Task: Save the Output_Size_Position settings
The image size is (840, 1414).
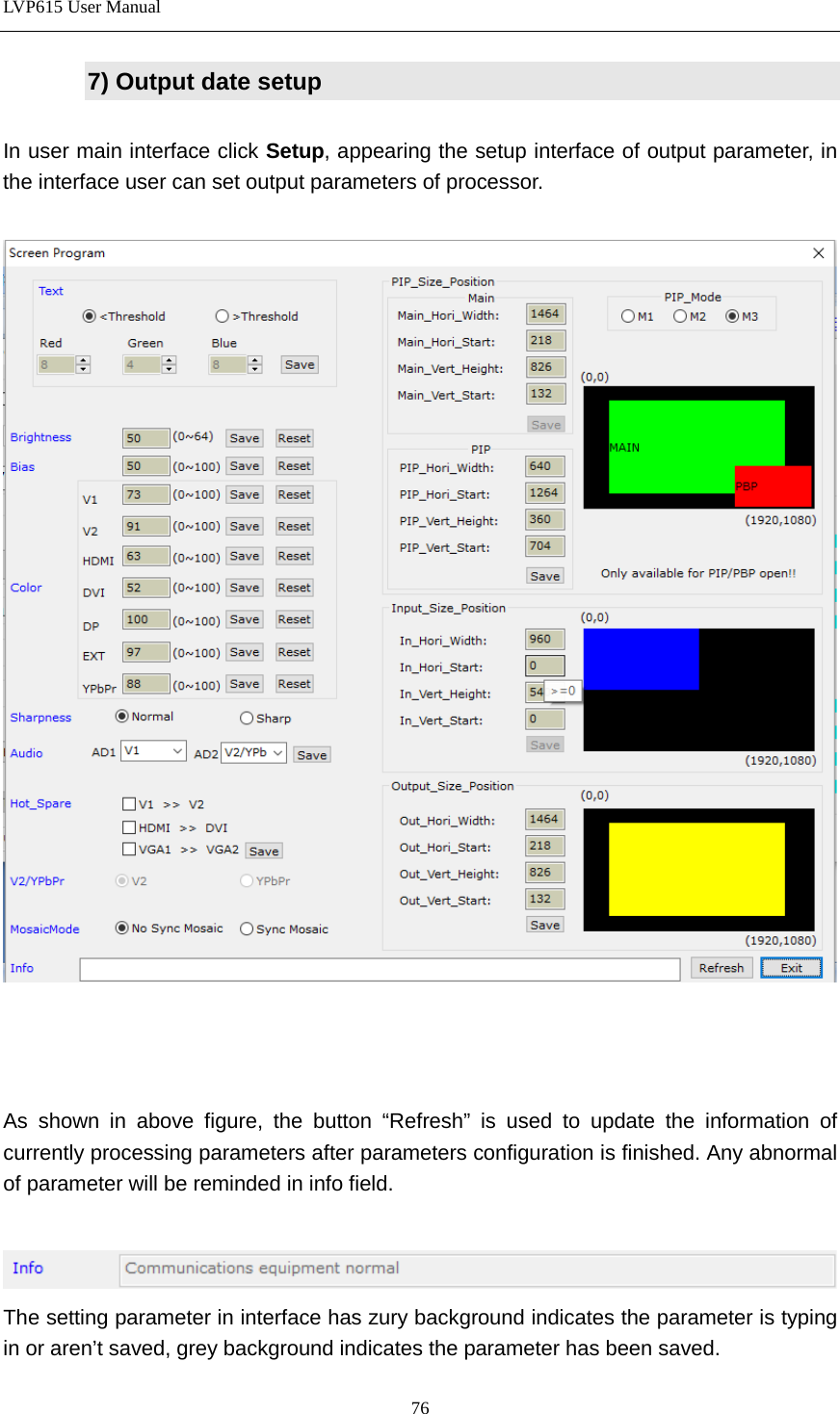Action: click(545, 925)
